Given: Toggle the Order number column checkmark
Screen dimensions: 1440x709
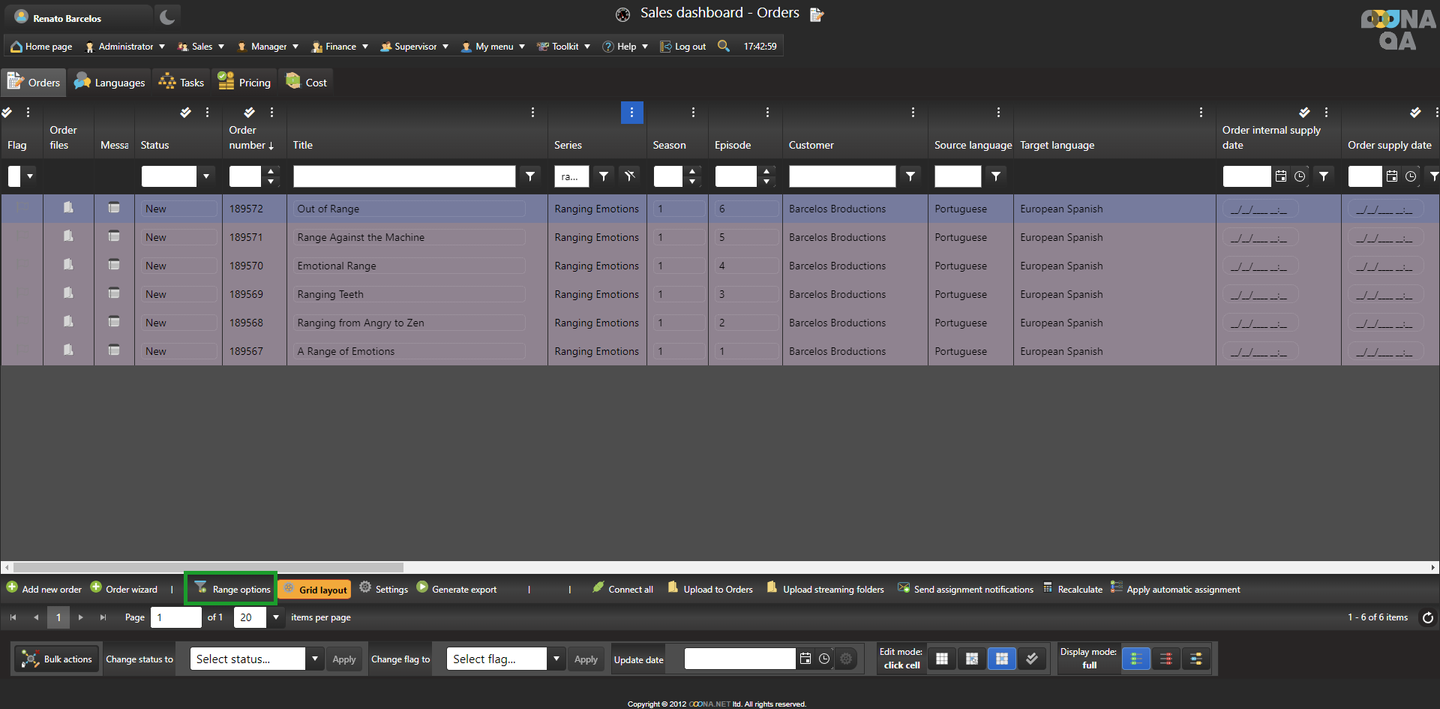Looking at the screenshot, I should (x=250, y=113).
